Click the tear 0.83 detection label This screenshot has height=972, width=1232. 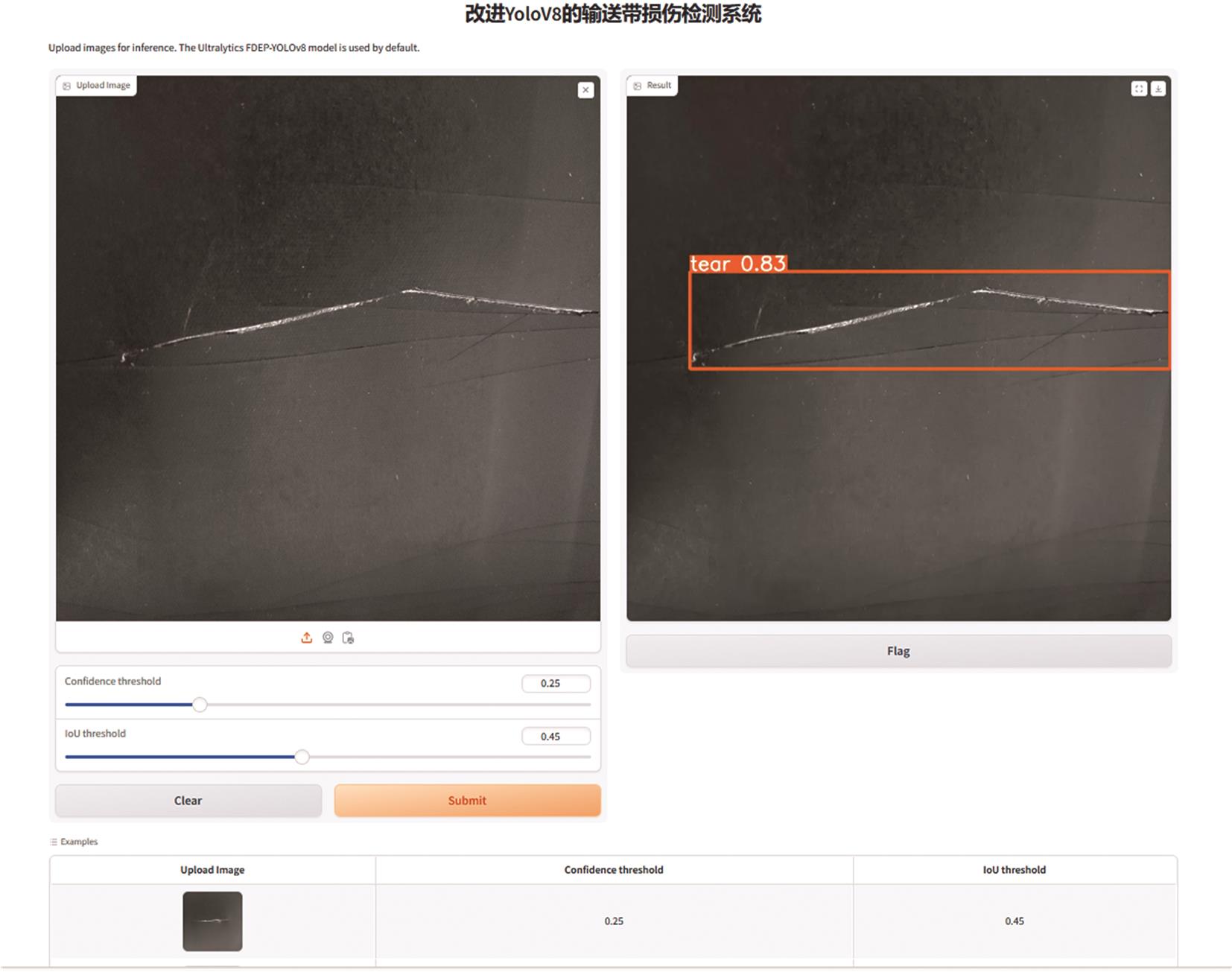(737, 264)
